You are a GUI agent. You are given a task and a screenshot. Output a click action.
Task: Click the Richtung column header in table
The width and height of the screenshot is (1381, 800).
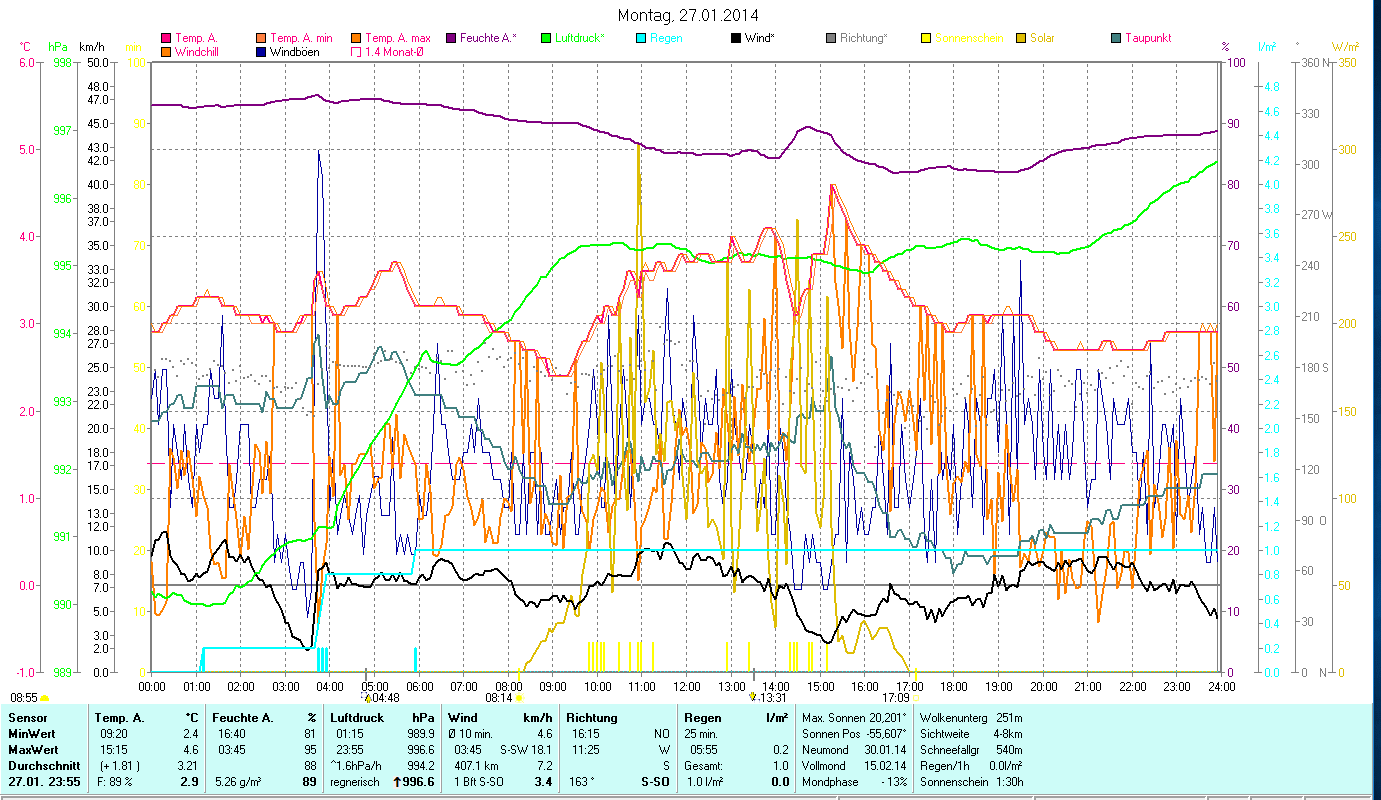point(592,718)
